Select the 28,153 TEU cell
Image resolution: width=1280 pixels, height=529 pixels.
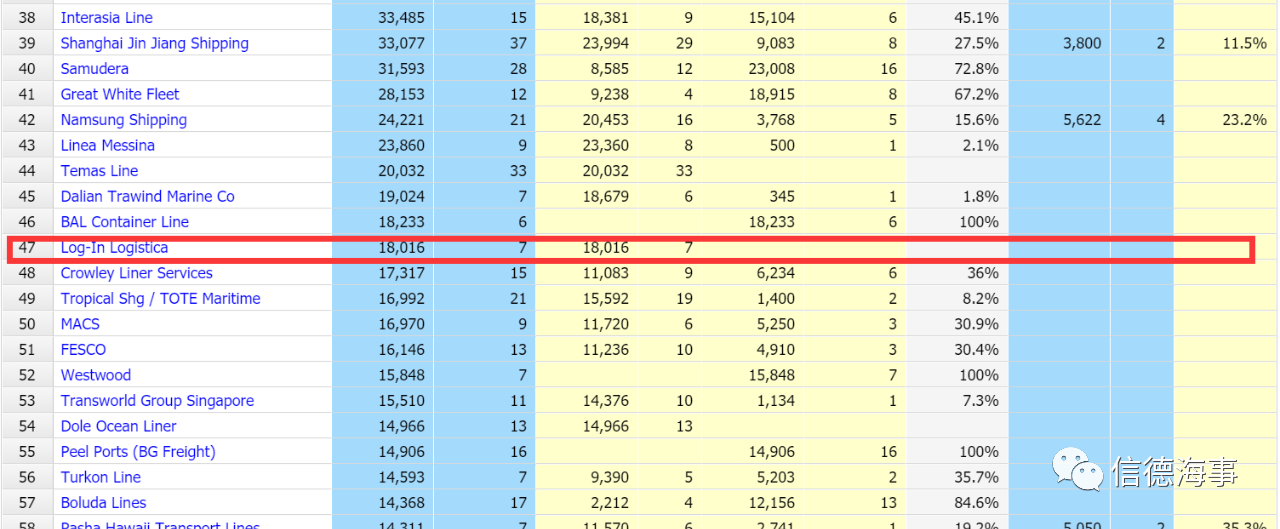(x=402, y=94)
